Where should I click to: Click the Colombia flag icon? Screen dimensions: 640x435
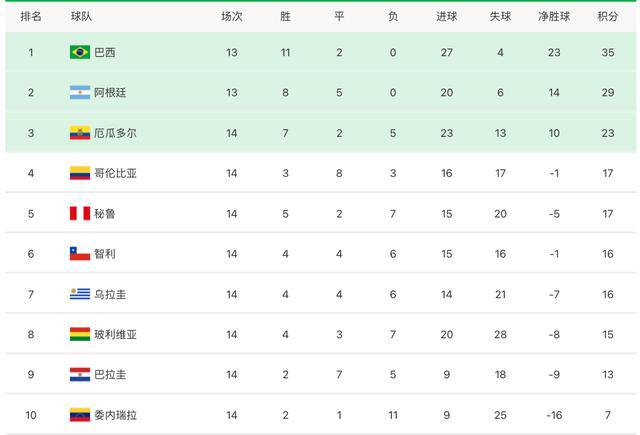(x=80, y=173)
